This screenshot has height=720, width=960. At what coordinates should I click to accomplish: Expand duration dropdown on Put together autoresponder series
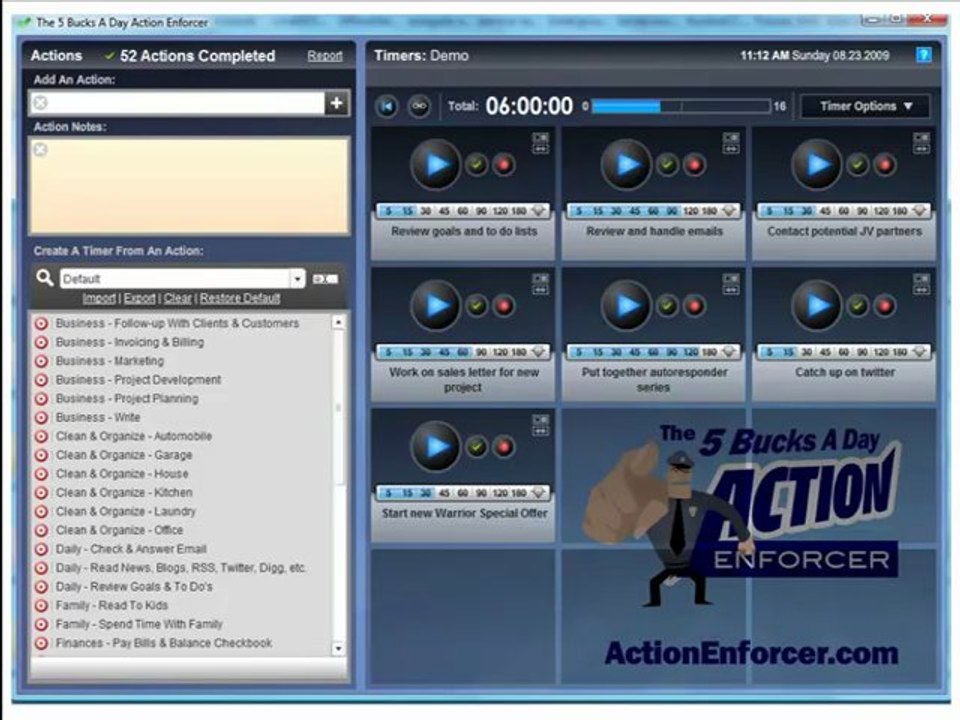pyautogui.click(x=729, y=351)
